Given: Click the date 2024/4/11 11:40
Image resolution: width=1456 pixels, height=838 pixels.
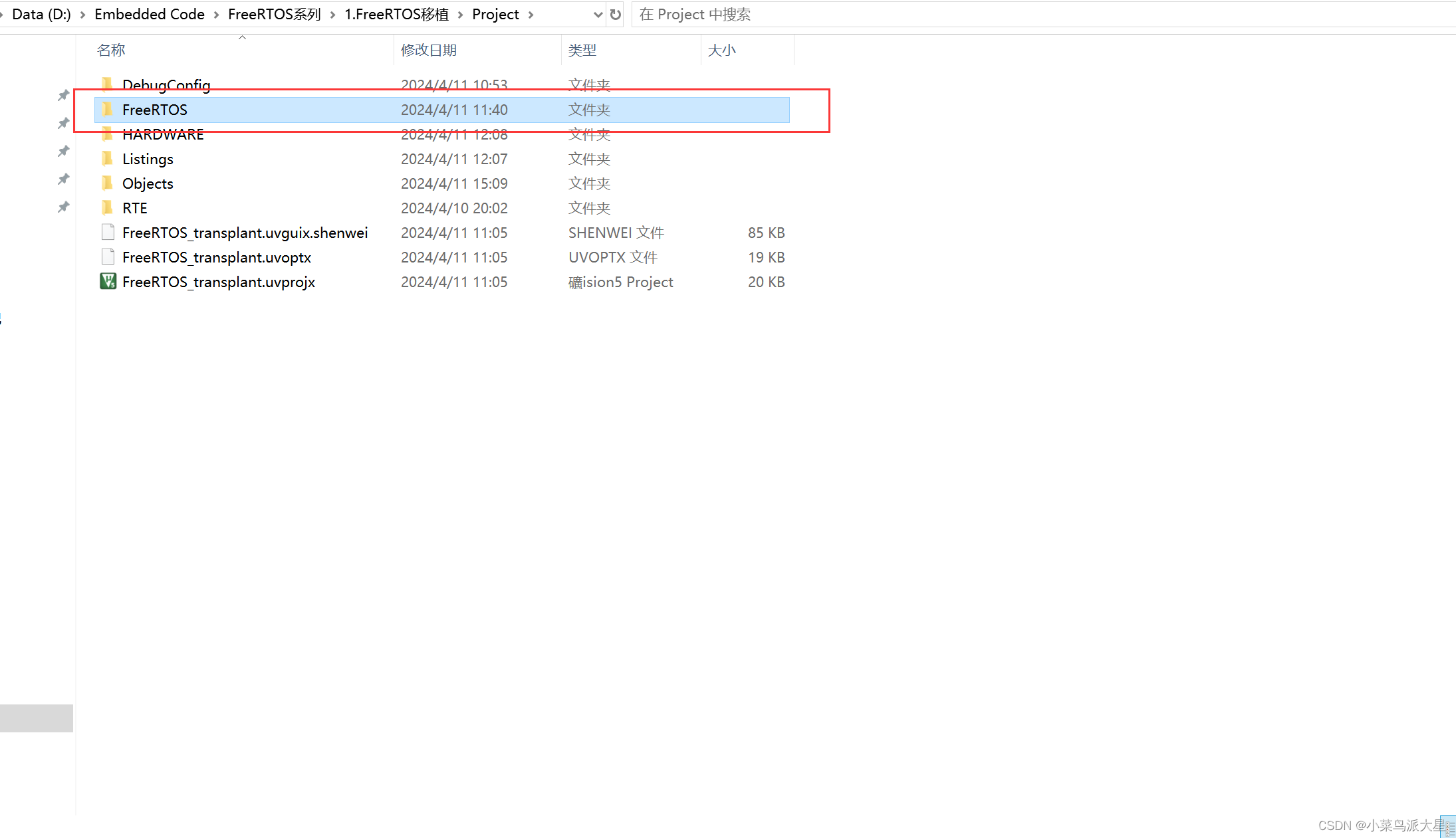Looking at the screenshot, I should click(454, 110).
